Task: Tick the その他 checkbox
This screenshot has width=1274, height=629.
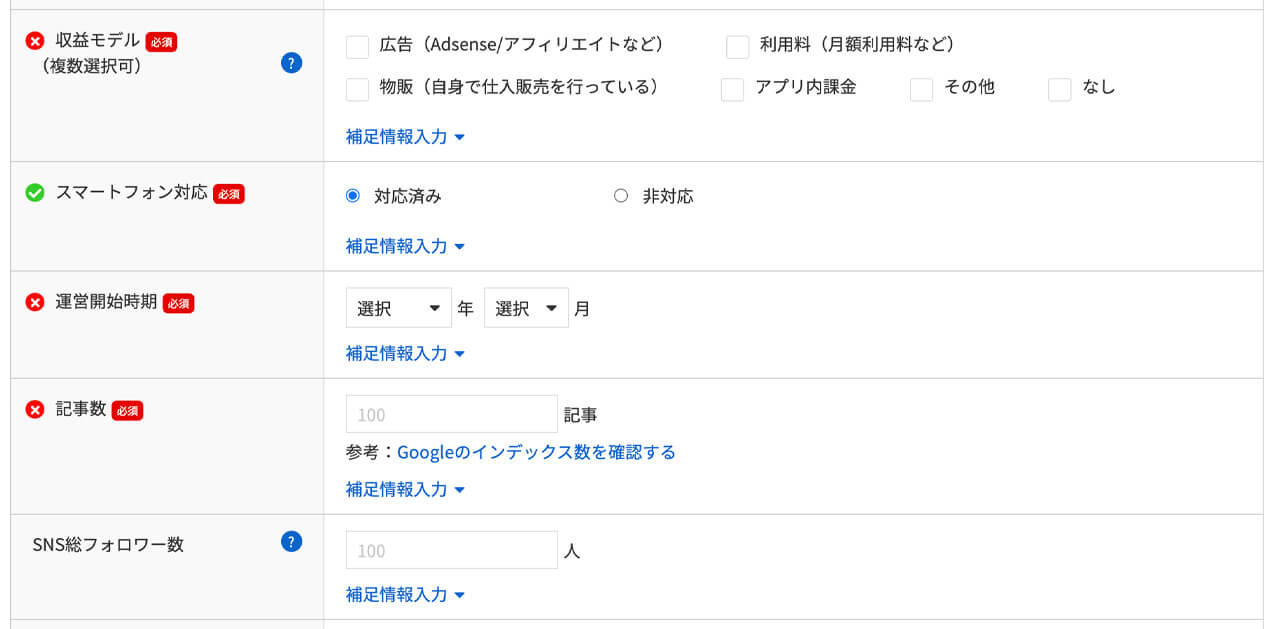Action: pyautogui.click(x=921, y=90)
